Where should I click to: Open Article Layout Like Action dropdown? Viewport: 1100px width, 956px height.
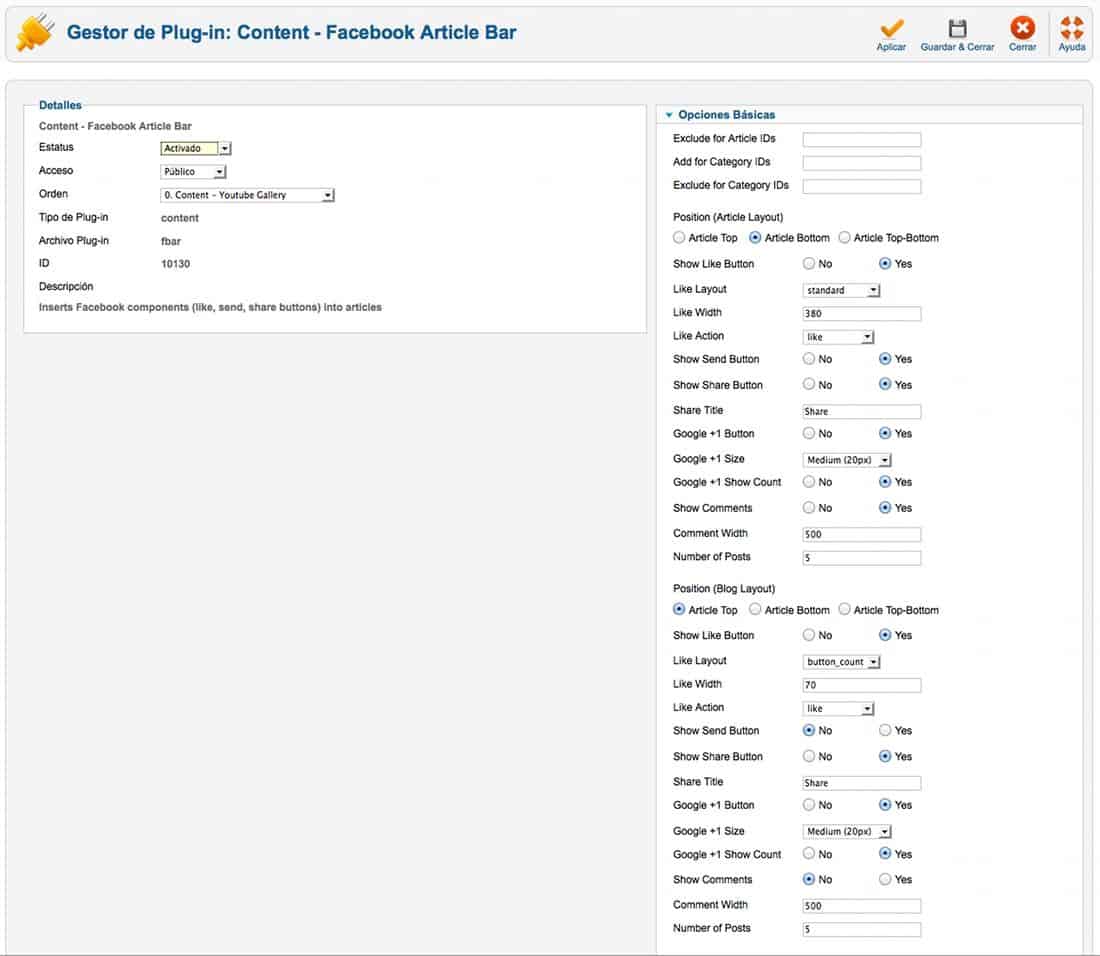click(x=838, y=337)
